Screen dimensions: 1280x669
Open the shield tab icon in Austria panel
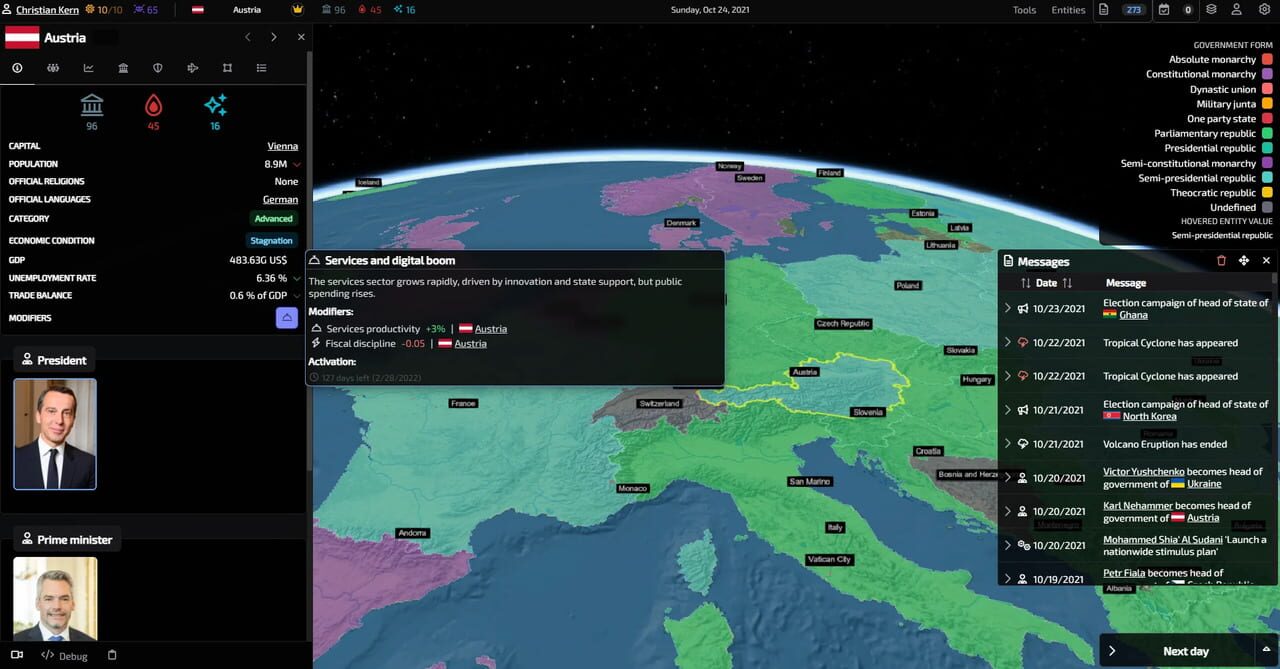[x=157, y=68]
